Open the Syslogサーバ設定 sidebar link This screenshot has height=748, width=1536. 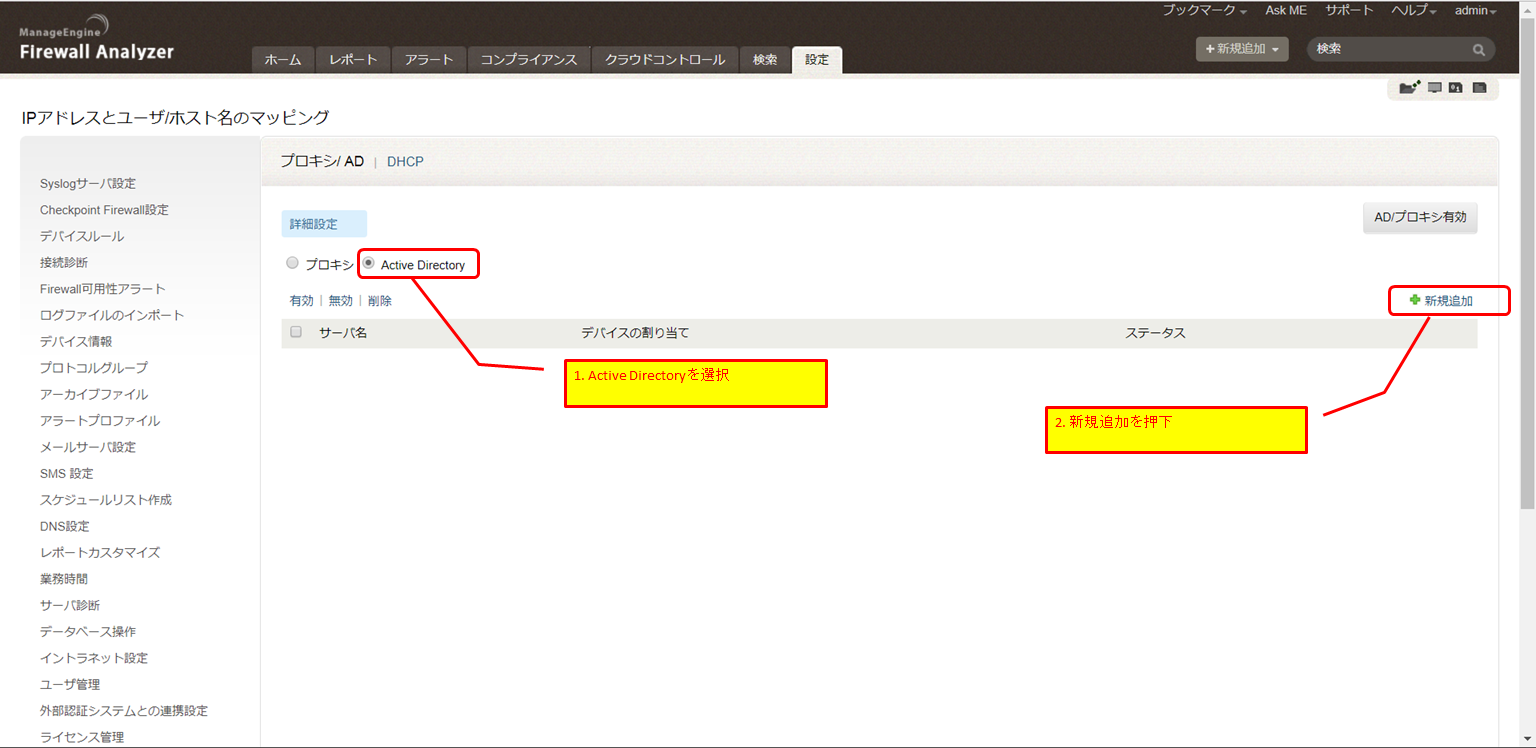(88, 184)
